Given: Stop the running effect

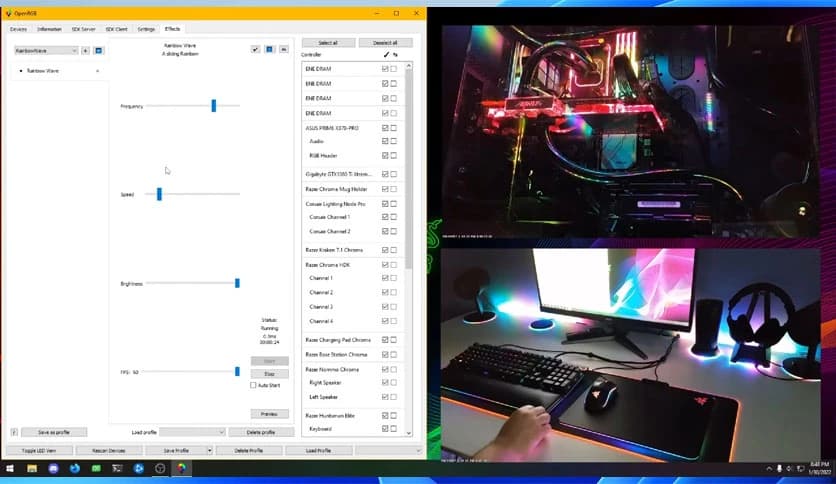Looking at the screenshot, I should [x=270, y=374].
